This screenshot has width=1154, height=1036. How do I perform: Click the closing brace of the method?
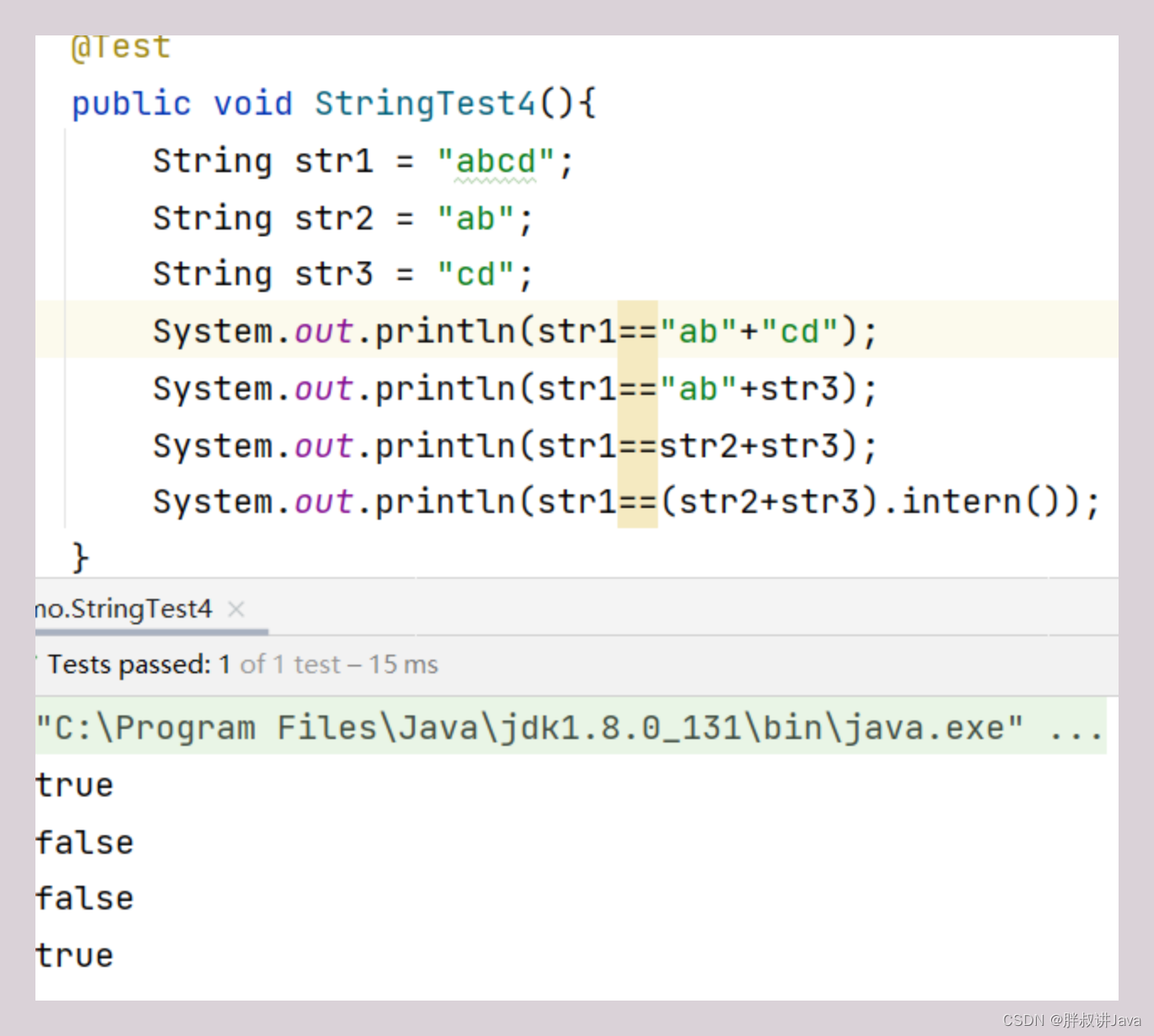[x=80, y=558]
